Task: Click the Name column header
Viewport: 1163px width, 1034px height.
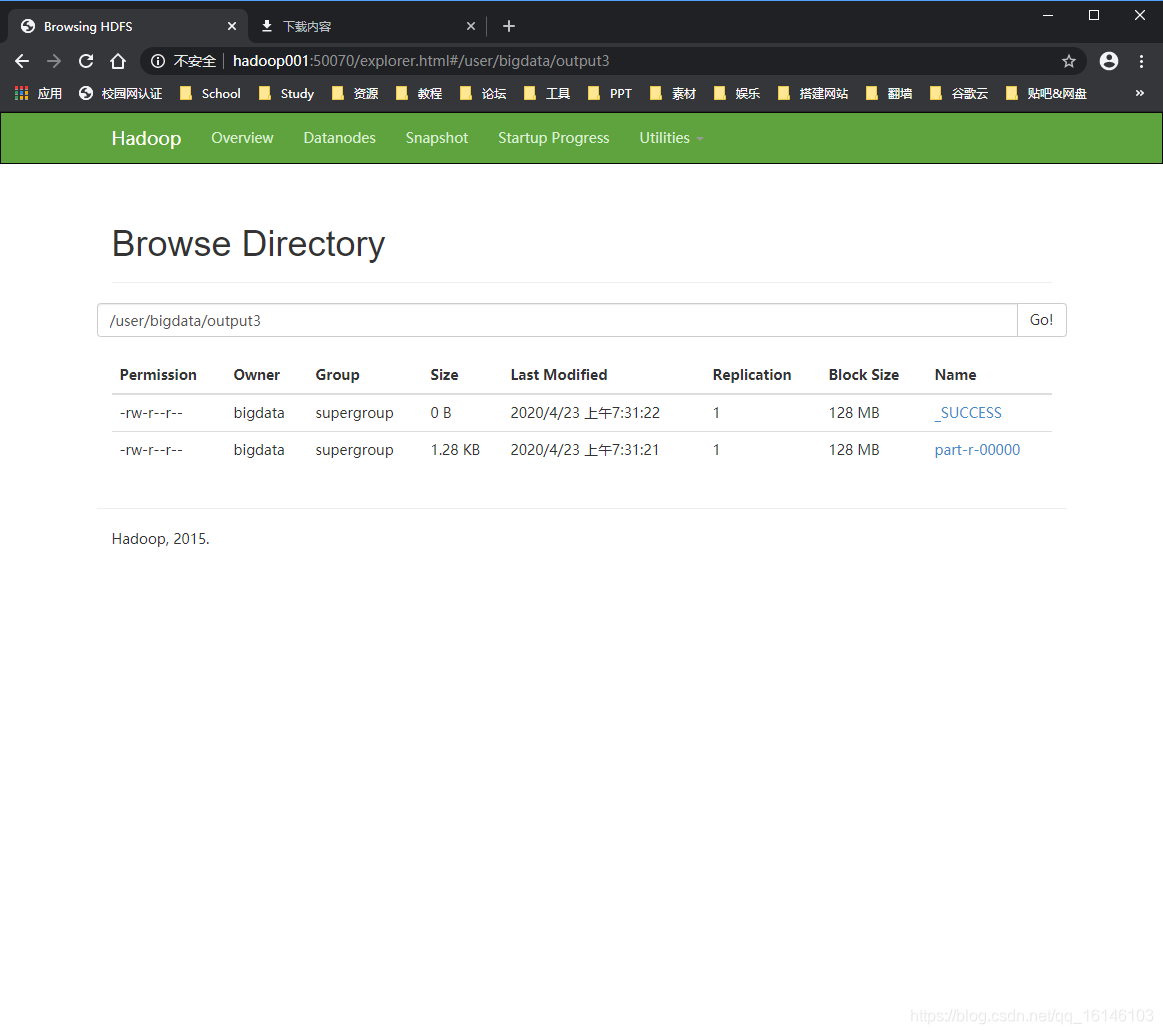Action: tap(955, 375)
